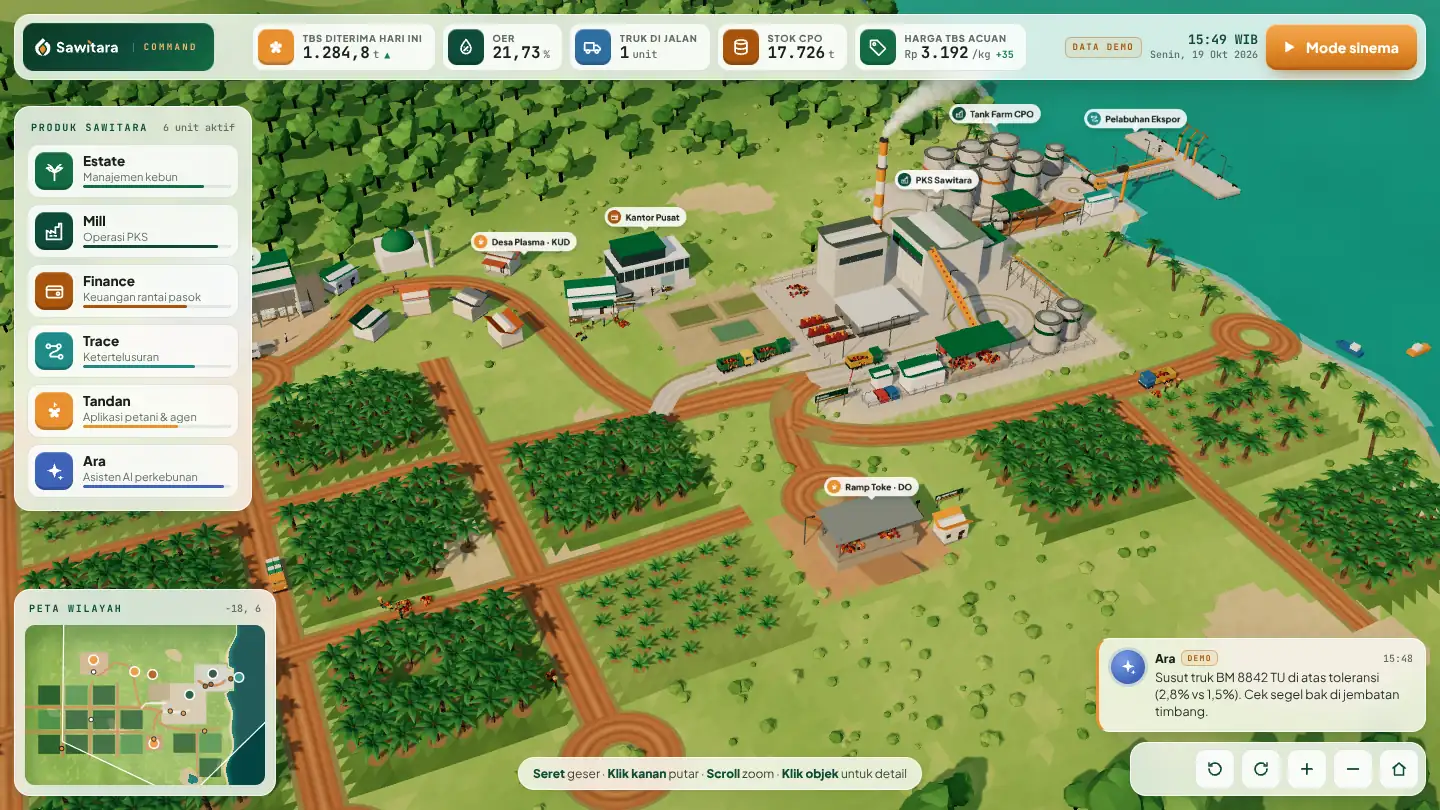Click the Stok CPO value 17.726 t
Viewport: 1440px width, 810px height.
point(800,53)
